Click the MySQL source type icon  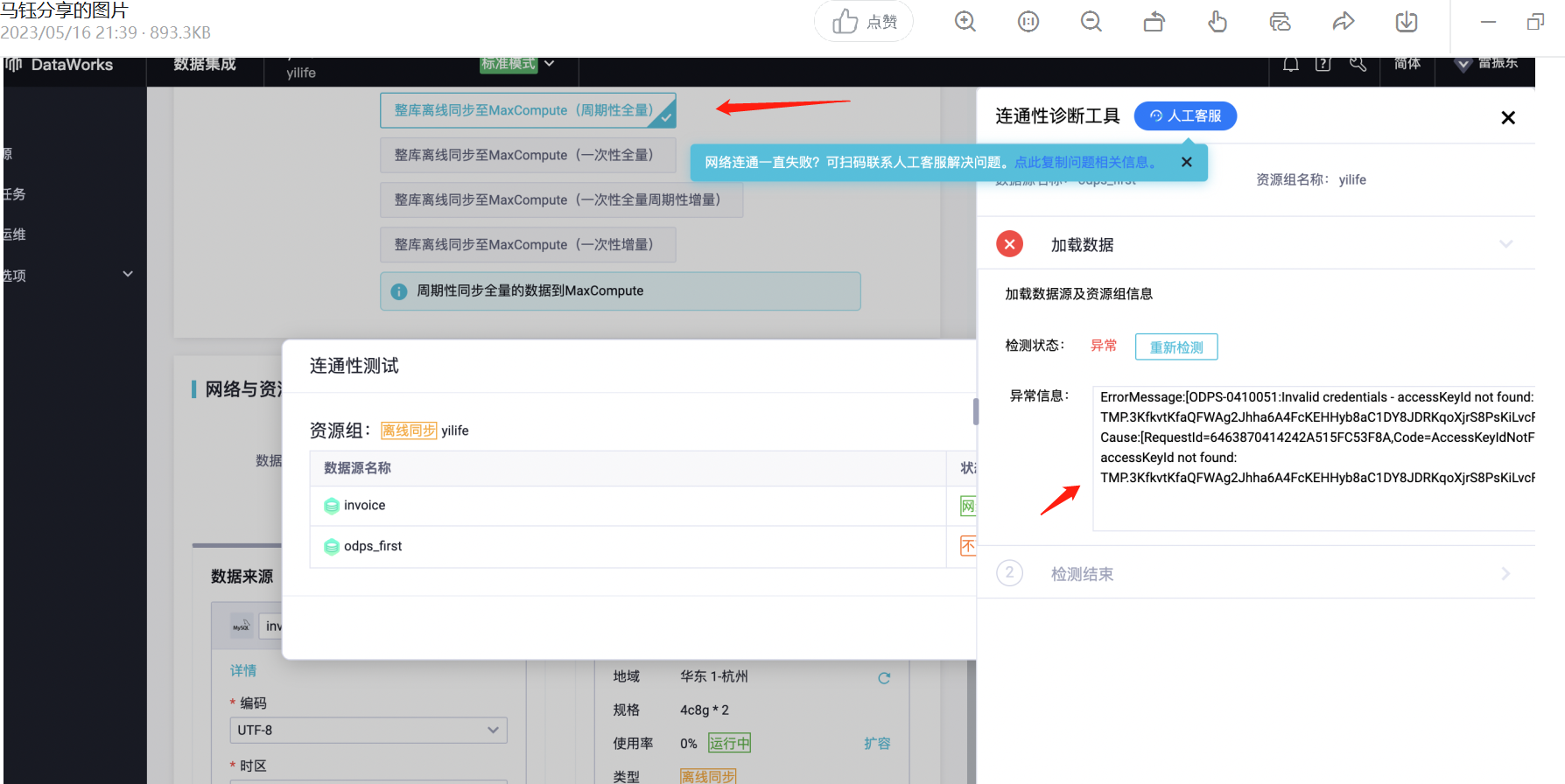pos(242,626)
